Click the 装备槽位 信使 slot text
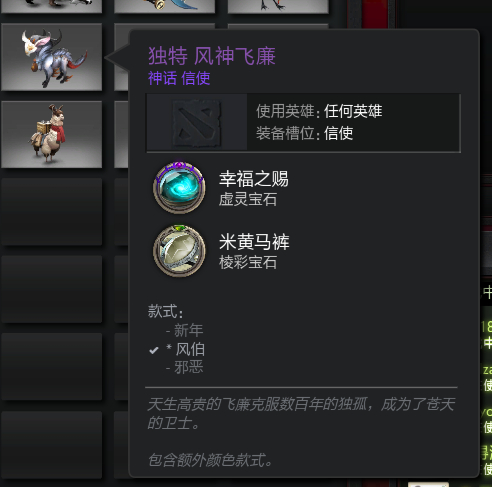The height and width of the screenshot is (487, 492). coord(304,133)
